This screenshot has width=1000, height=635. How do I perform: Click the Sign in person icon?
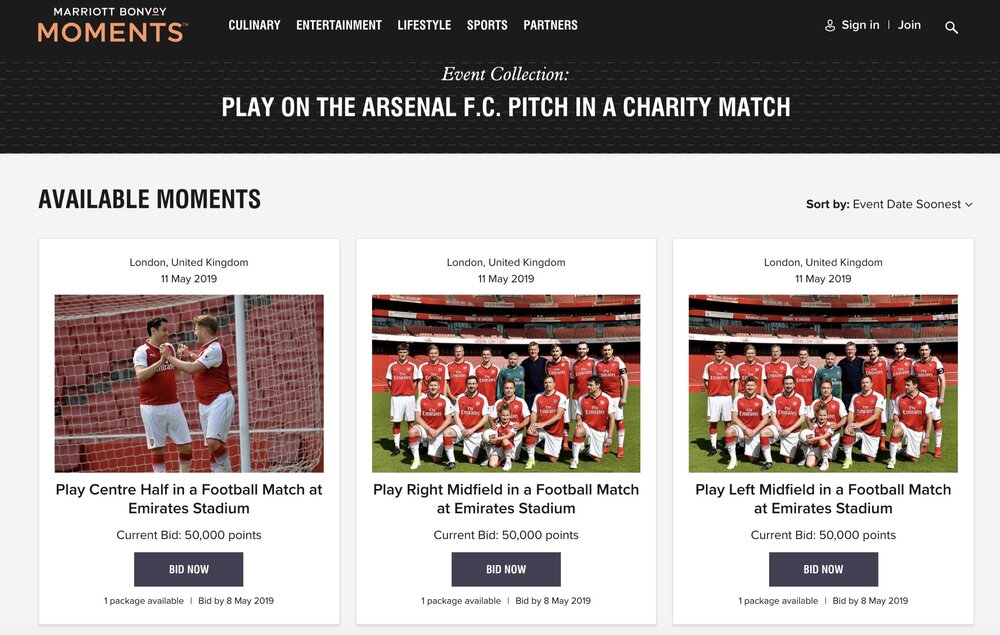(829, 26)
